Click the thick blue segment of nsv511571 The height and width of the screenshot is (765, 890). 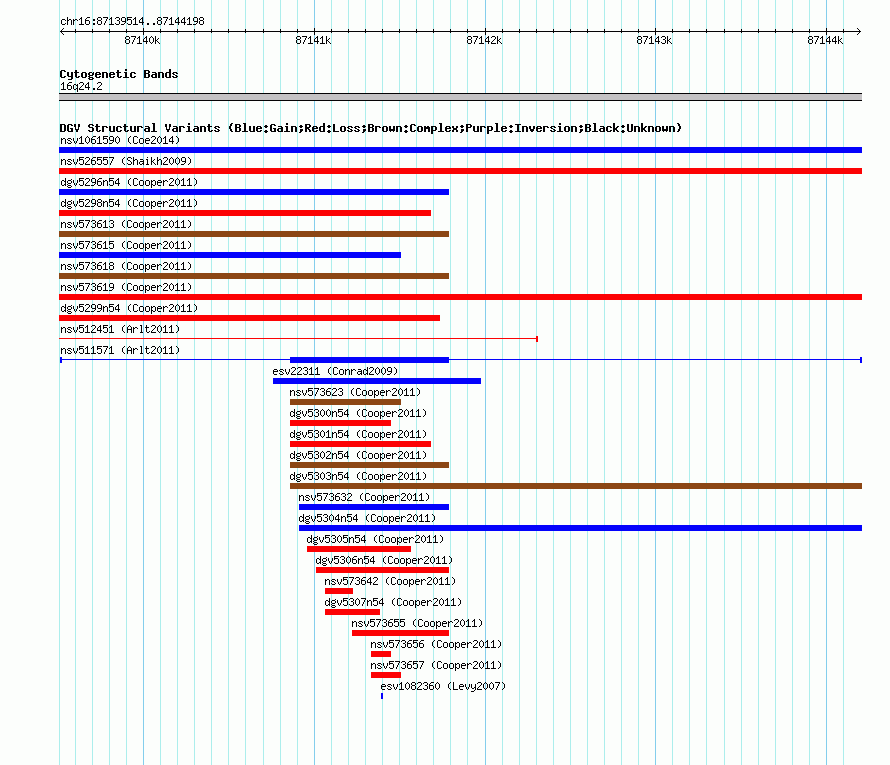point(370,360)
